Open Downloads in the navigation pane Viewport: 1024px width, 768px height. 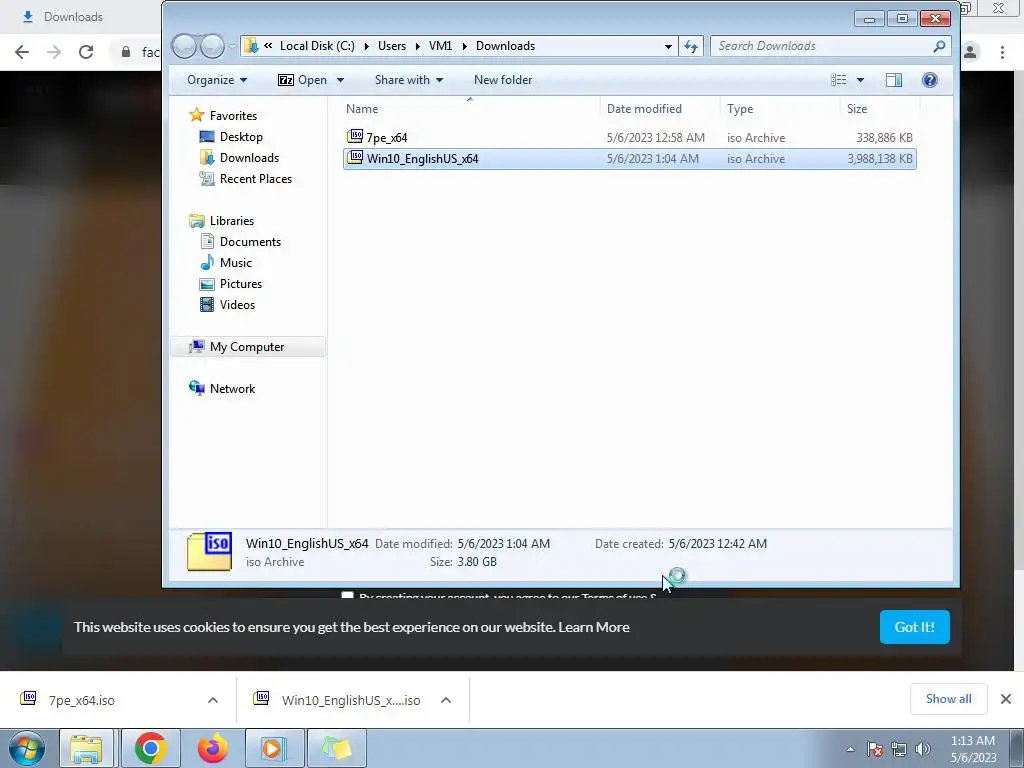249,157
